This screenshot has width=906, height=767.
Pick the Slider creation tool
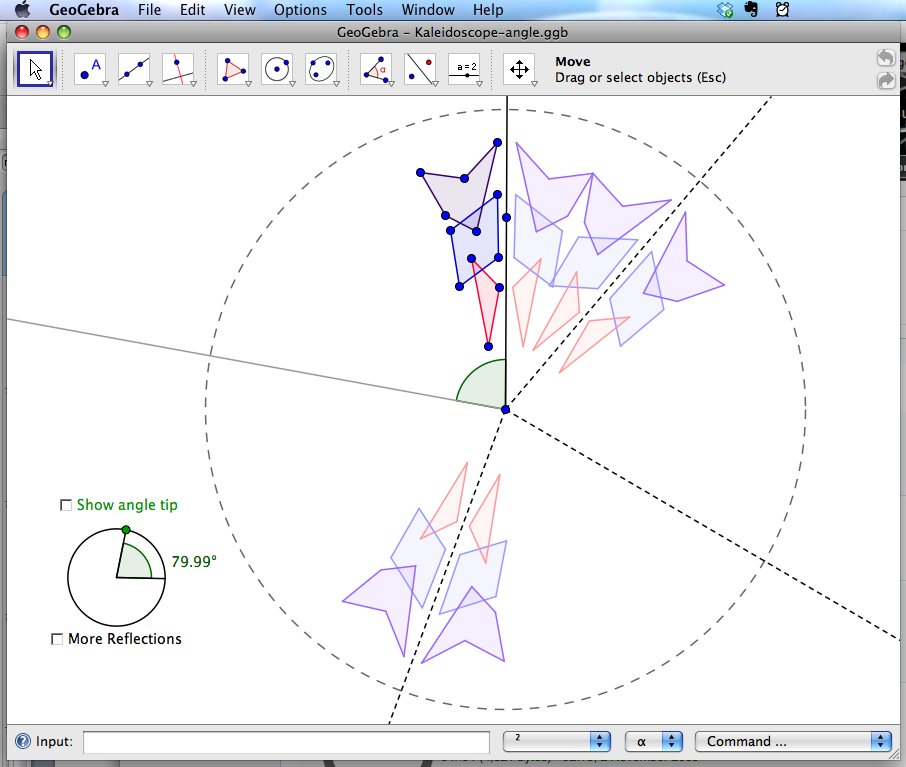tap(463, 68)
